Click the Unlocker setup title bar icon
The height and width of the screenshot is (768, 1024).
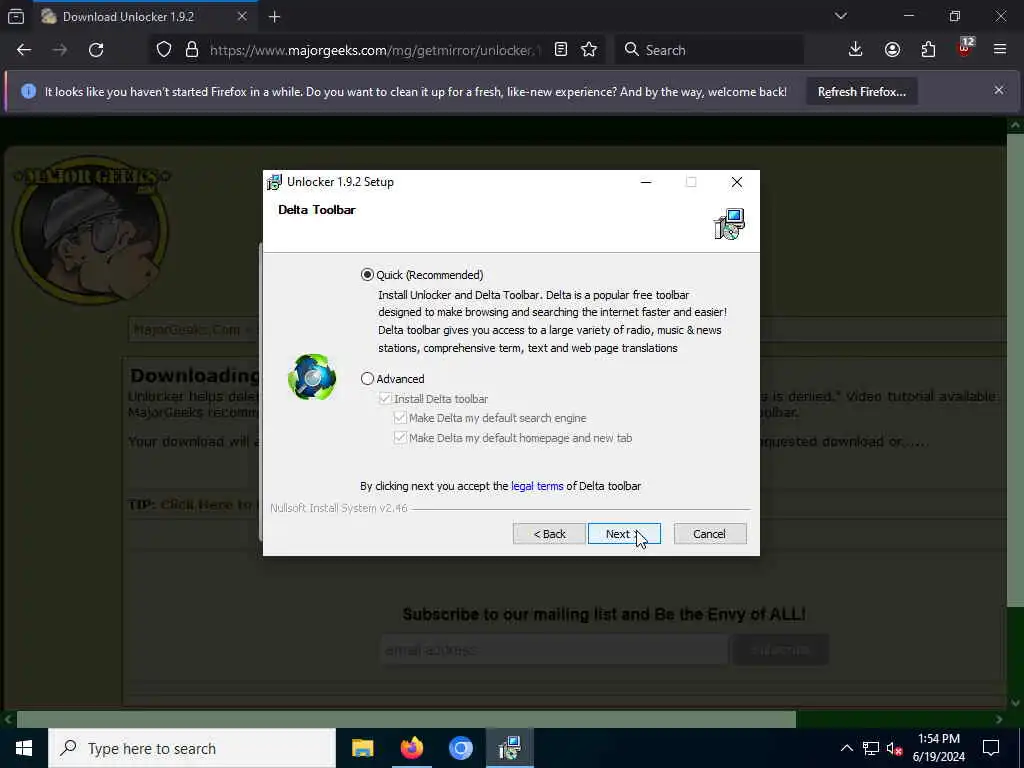click(274, 182)
